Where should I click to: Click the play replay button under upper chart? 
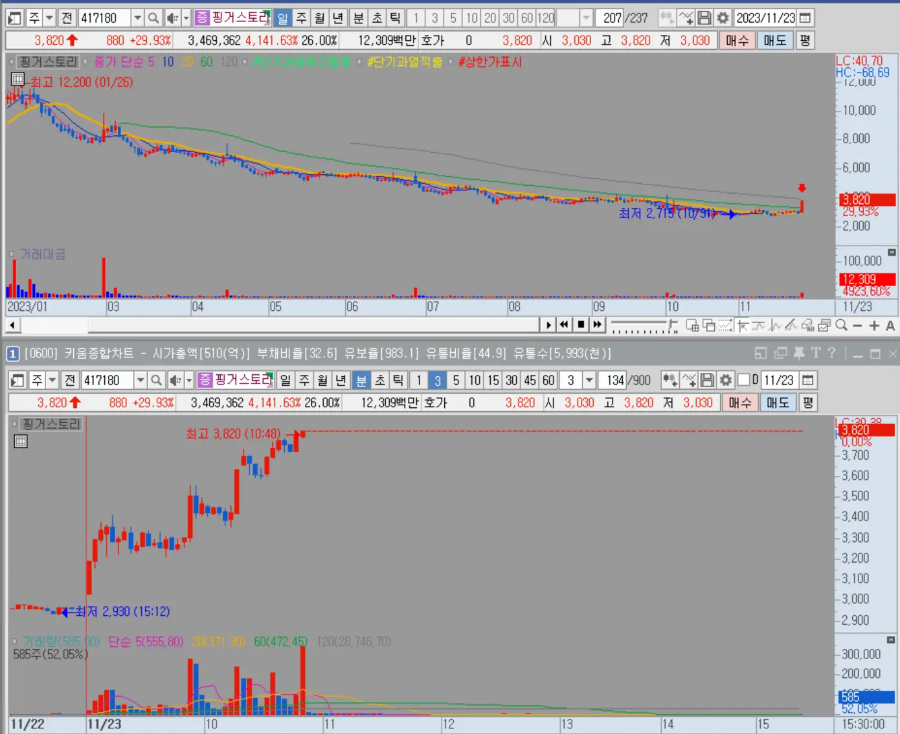coord(548,325)
